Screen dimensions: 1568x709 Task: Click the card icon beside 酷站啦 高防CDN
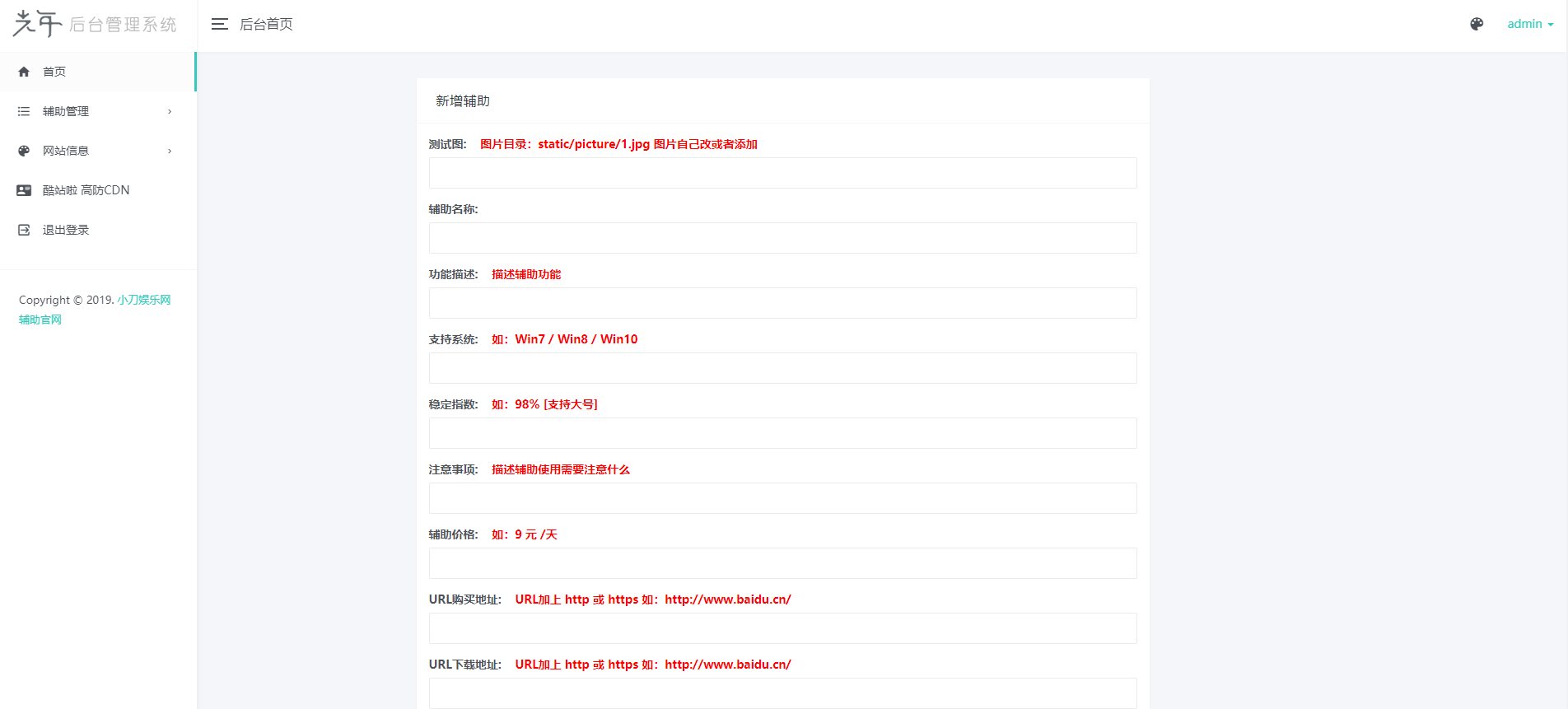(24, 190)
